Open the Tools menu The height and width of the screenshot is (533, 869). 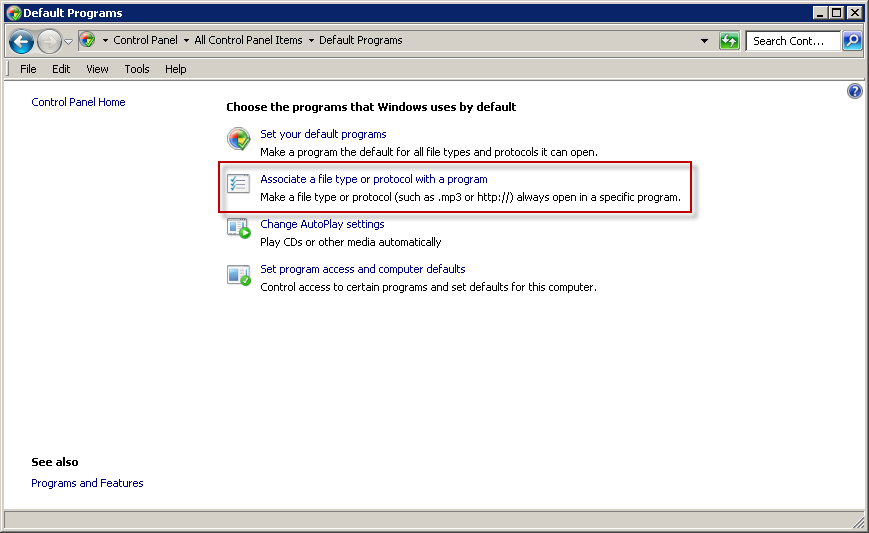[137, 69]
